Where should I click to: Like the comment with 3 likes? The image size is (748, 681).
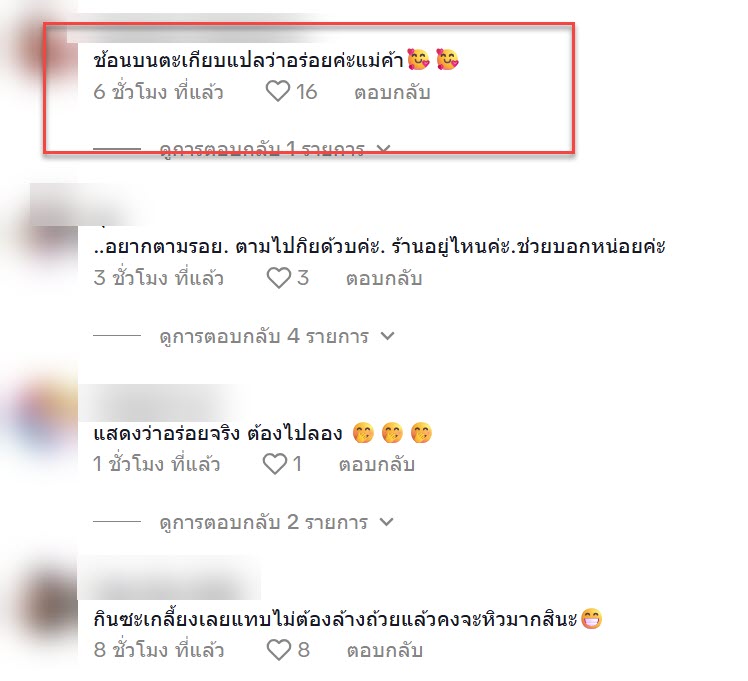[279, 278]
